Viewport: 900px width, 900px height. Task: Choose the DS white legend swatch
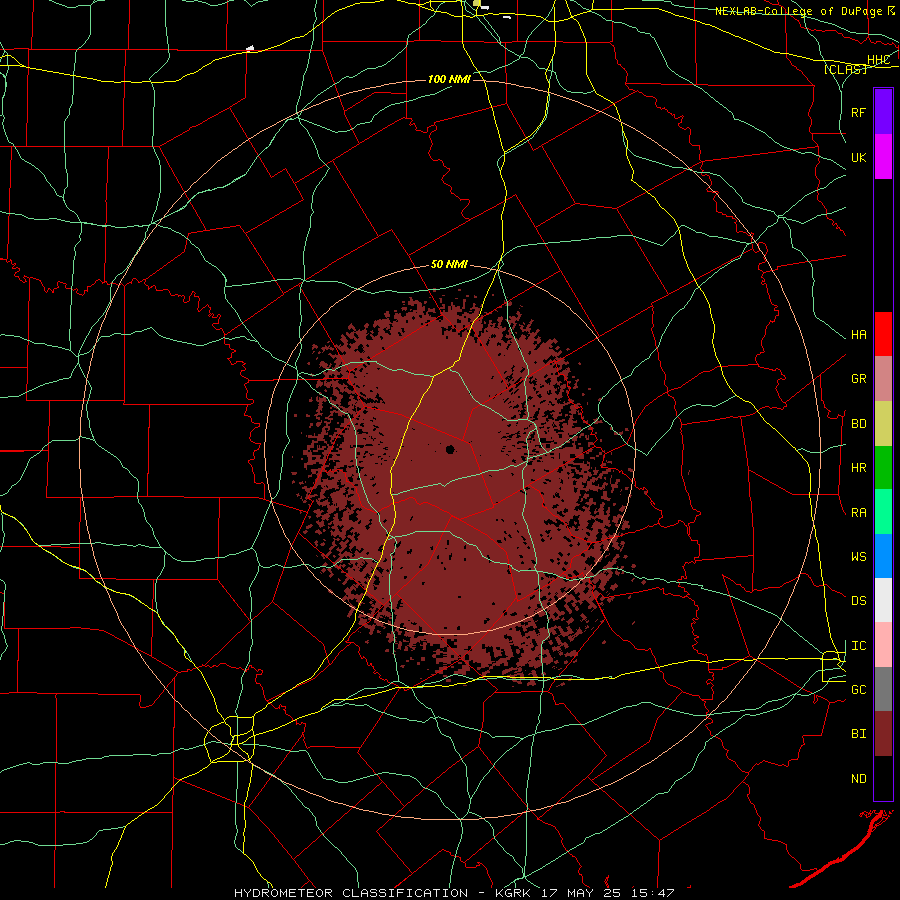click(x=883, y=600)
